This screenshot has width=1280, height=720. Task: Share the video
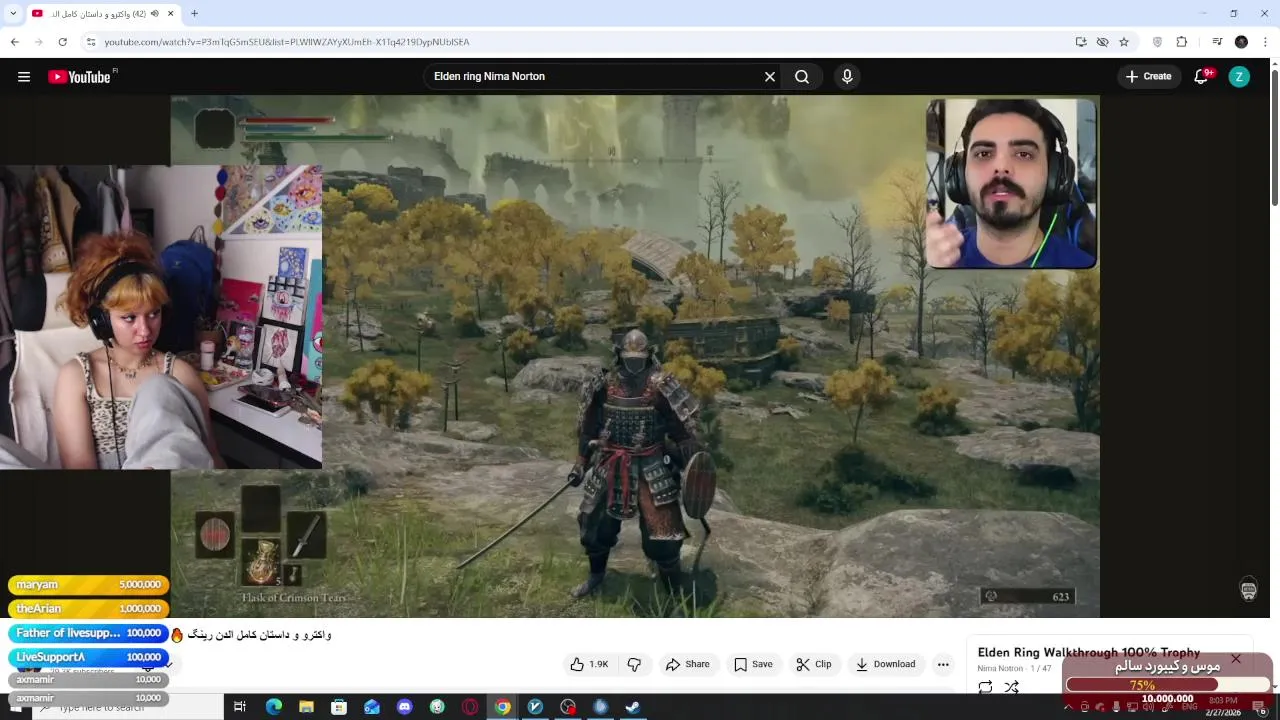688,664
